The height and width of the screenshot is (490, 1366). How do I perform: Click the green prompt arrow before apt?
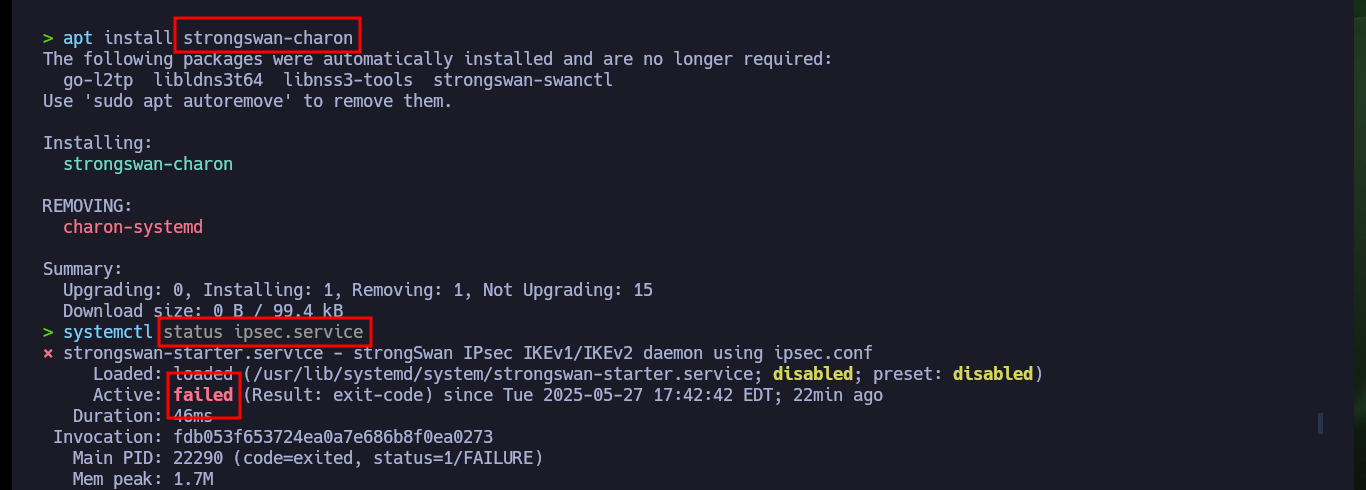(48, 38)
